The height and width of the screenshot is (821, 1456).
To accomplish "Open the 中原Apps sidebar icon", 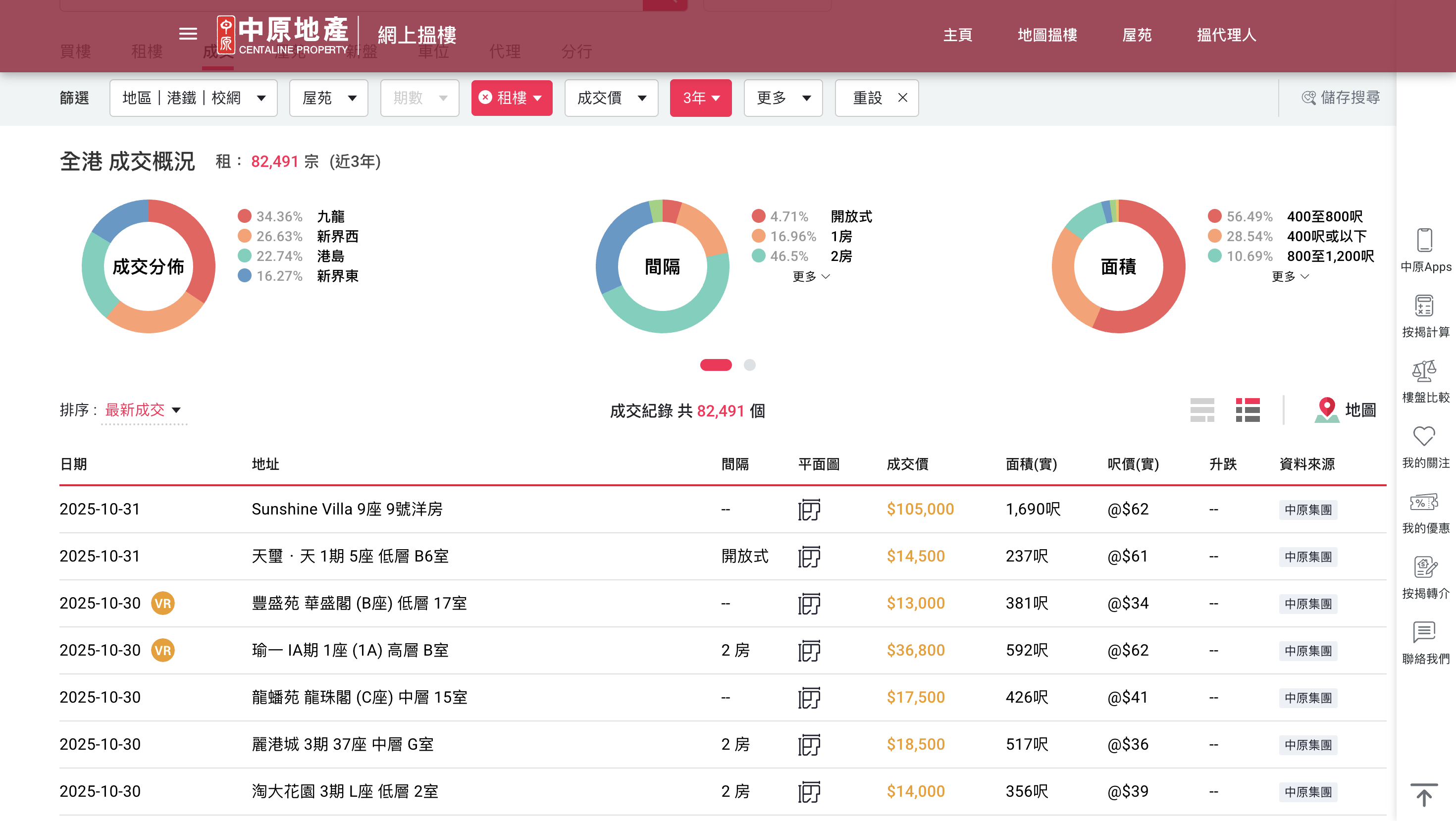I will coord(1425,239).
